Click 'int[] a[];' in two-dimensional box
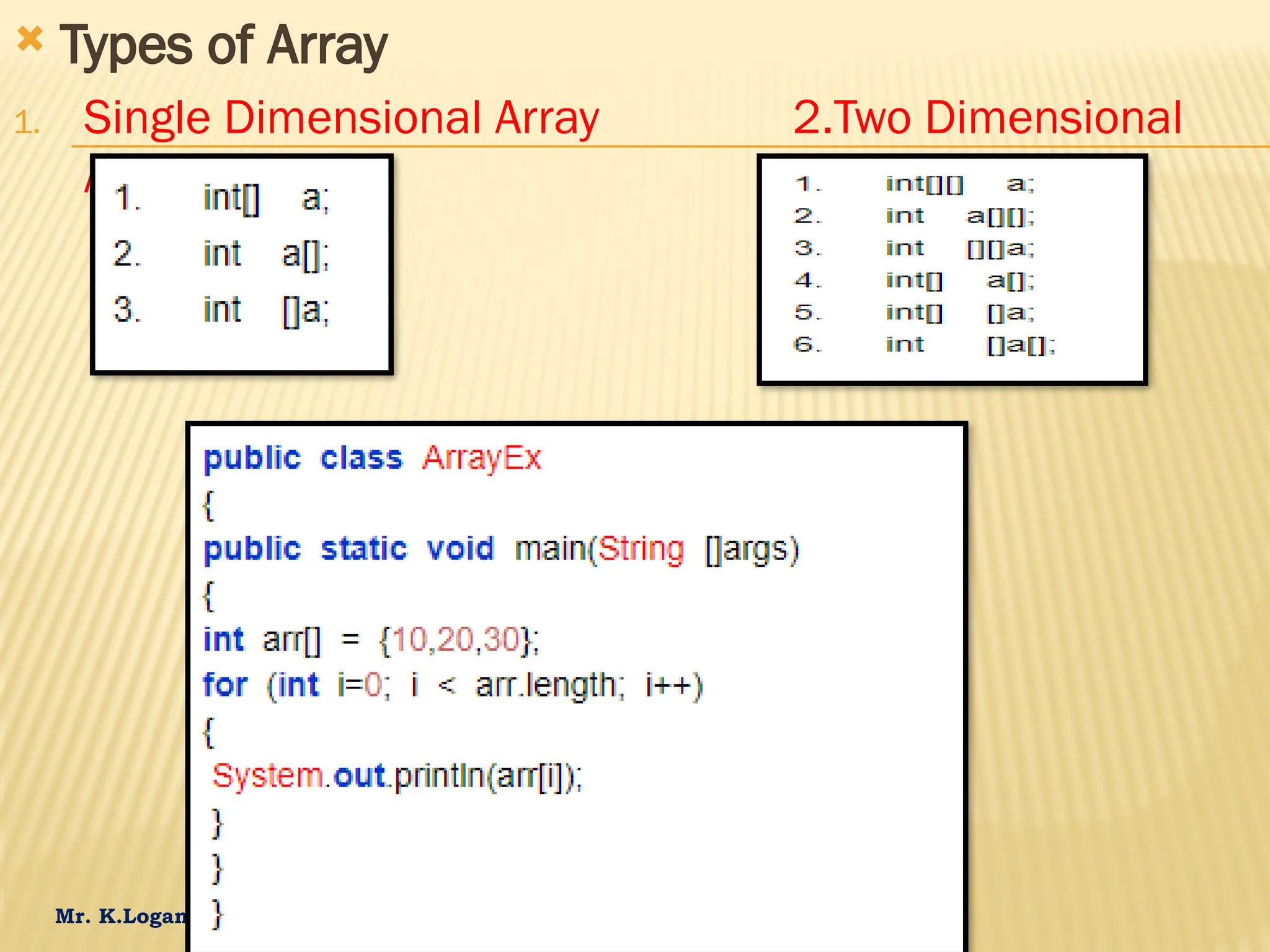The height and width of the screenshot is (952, 1270). pos(960,281)
